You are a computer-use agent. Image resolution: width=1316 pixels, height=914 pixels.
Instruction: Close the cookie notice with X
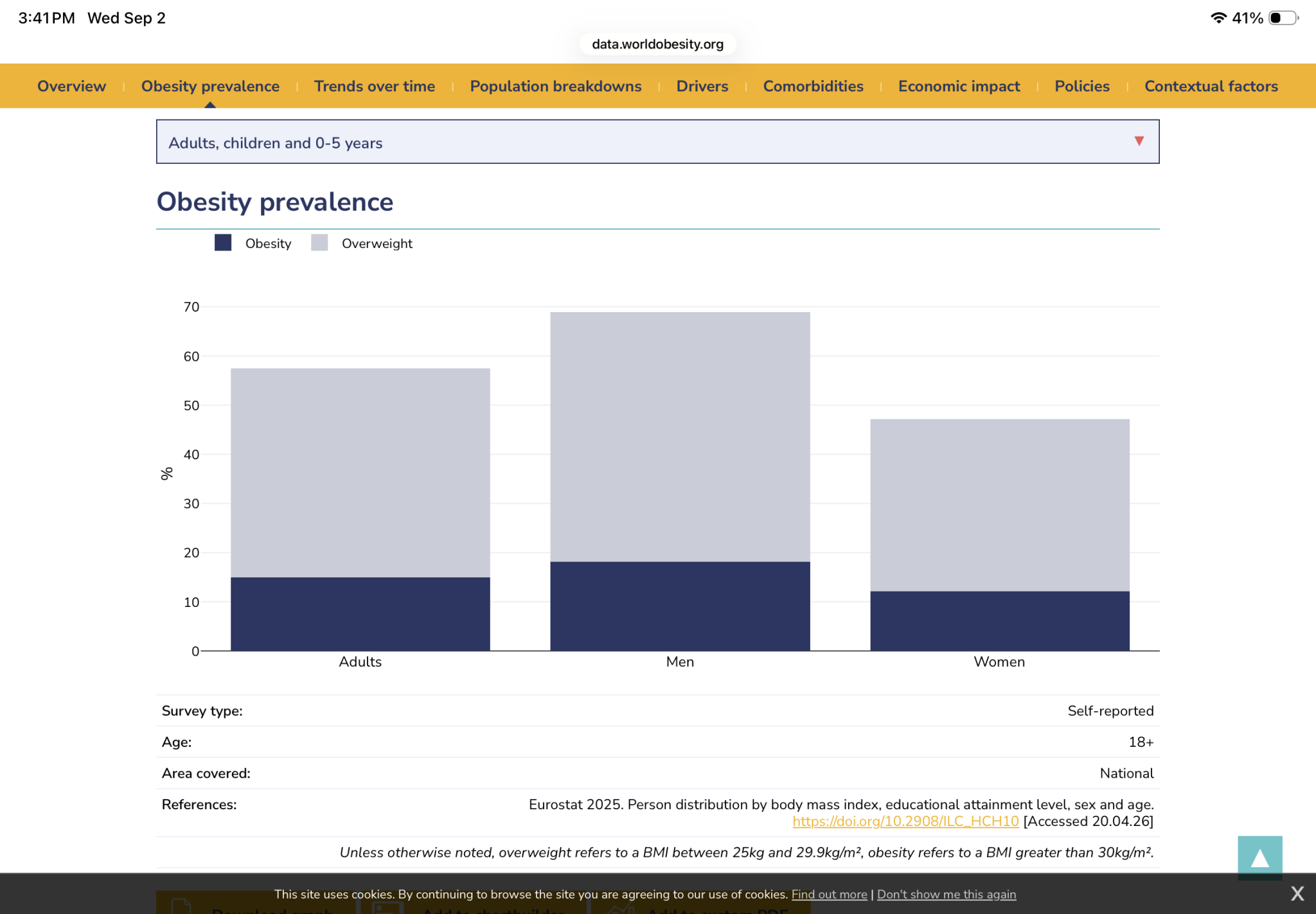click(x=1297, y=893)
